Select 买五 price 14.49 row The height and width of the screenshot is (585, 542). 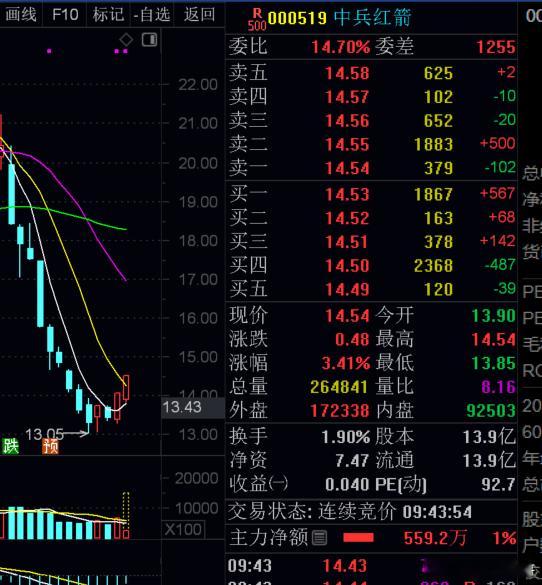372,290
